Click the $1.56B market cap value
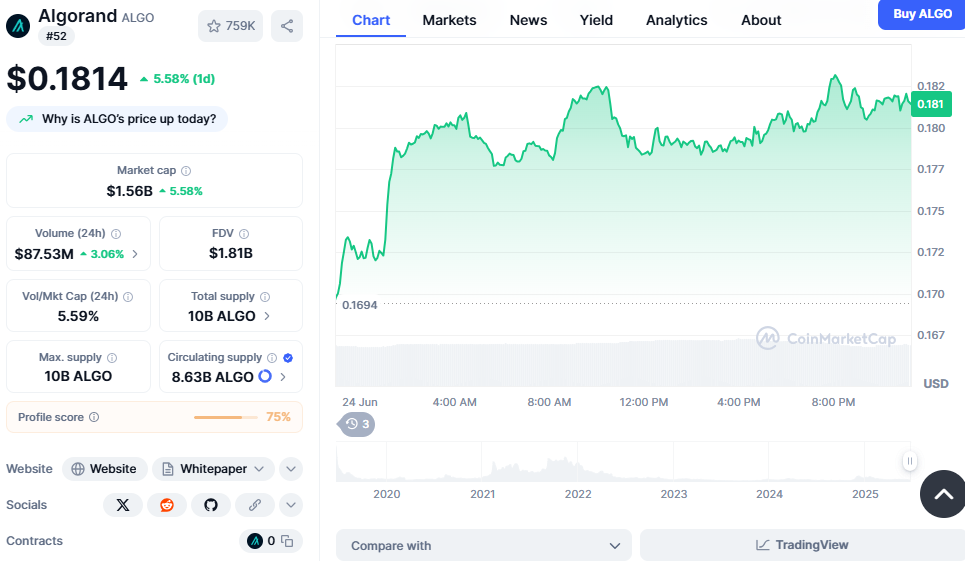The width and height of the screenshot is (965, 561). pos(129,191)
